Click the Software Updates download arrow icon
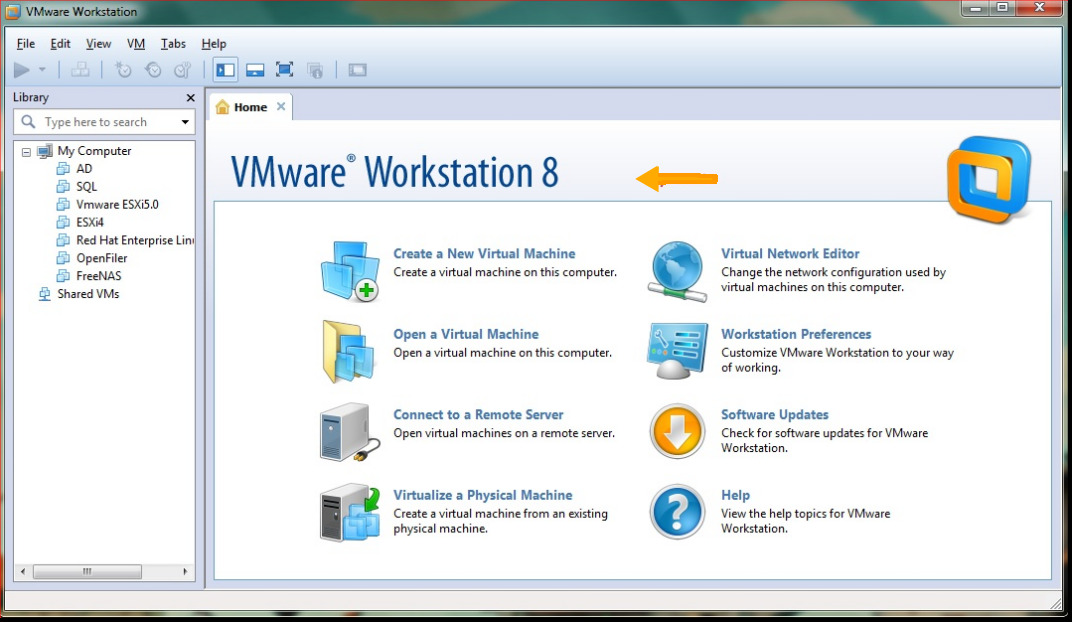 (x=677, y=431)
